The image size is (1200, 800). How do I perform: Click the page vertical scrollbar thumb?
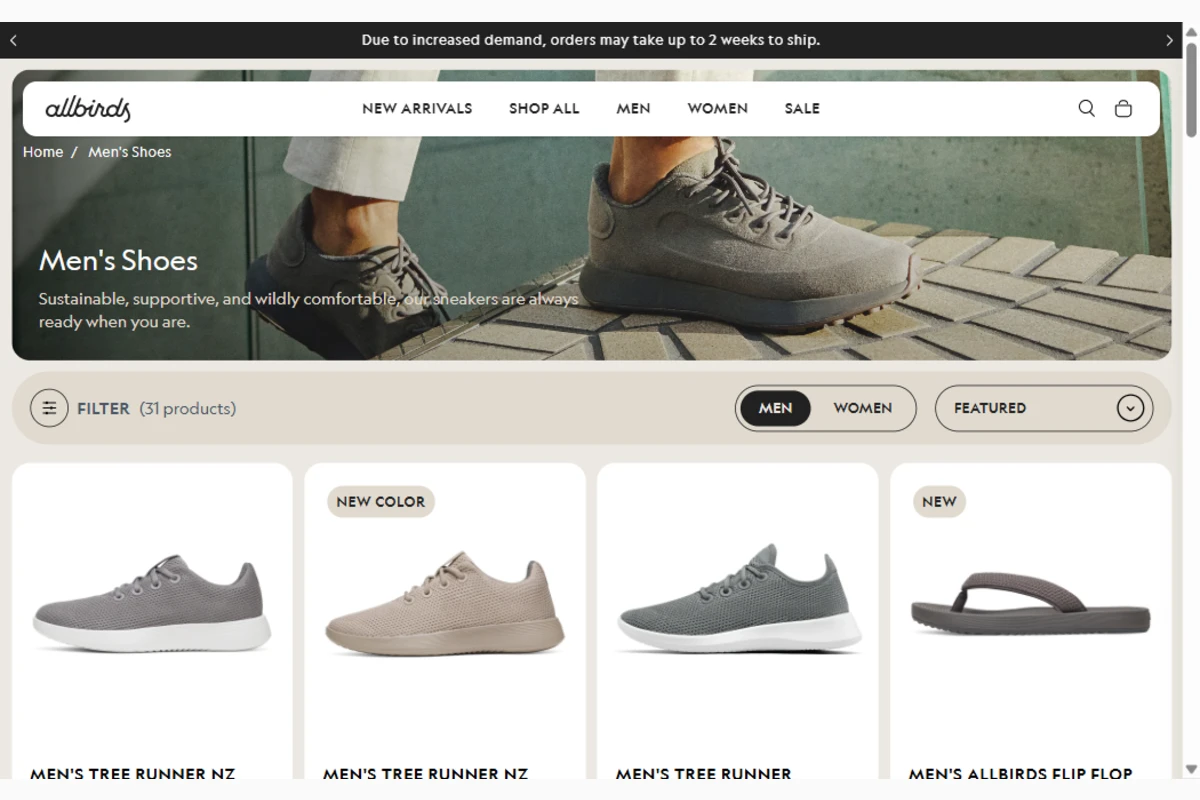point(1191,88)
